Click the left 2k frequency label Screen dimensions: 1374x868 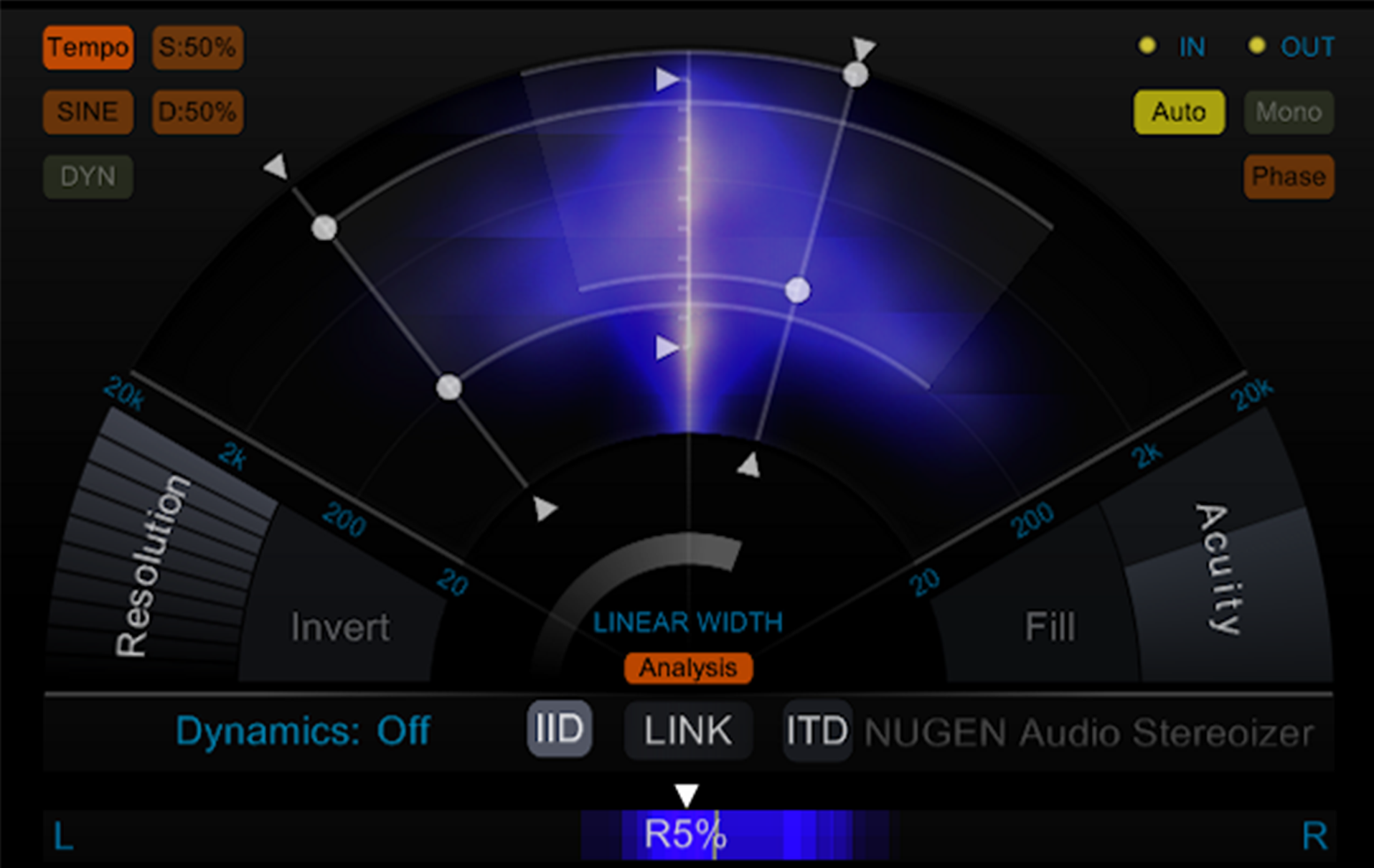coord(232,456)
